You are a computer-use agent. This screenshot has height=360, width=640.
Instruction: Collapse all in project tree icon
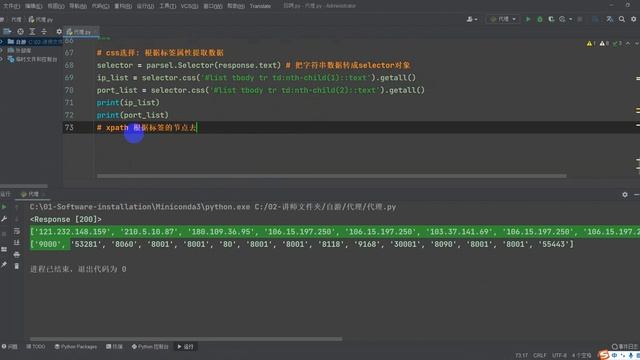click(44, 31)
